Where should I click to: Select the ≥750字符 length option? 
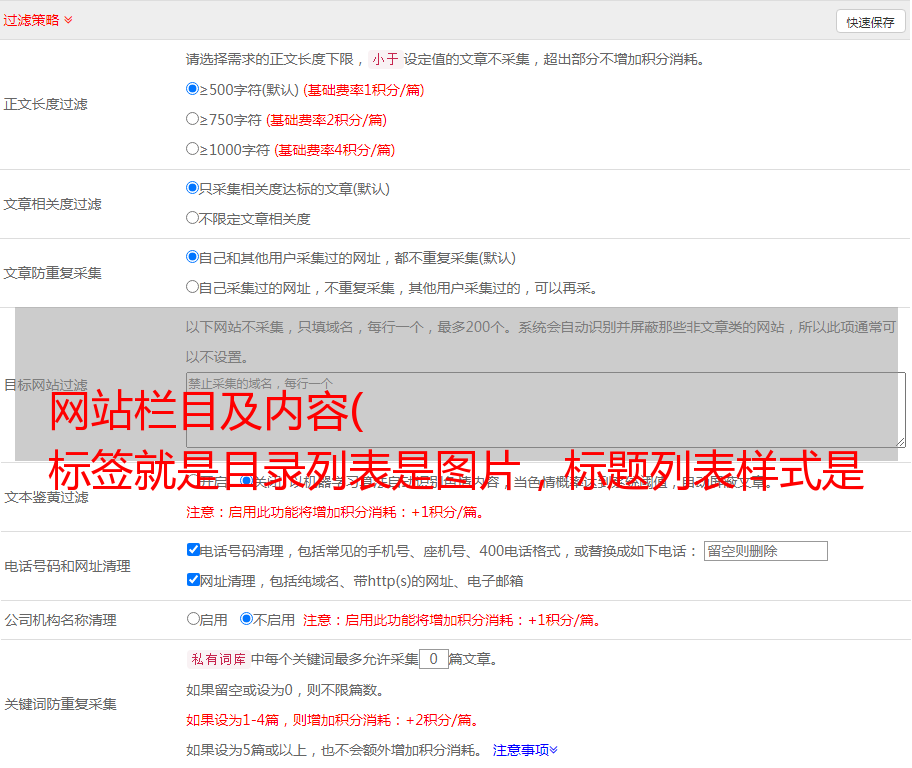[x=193, y=119]
